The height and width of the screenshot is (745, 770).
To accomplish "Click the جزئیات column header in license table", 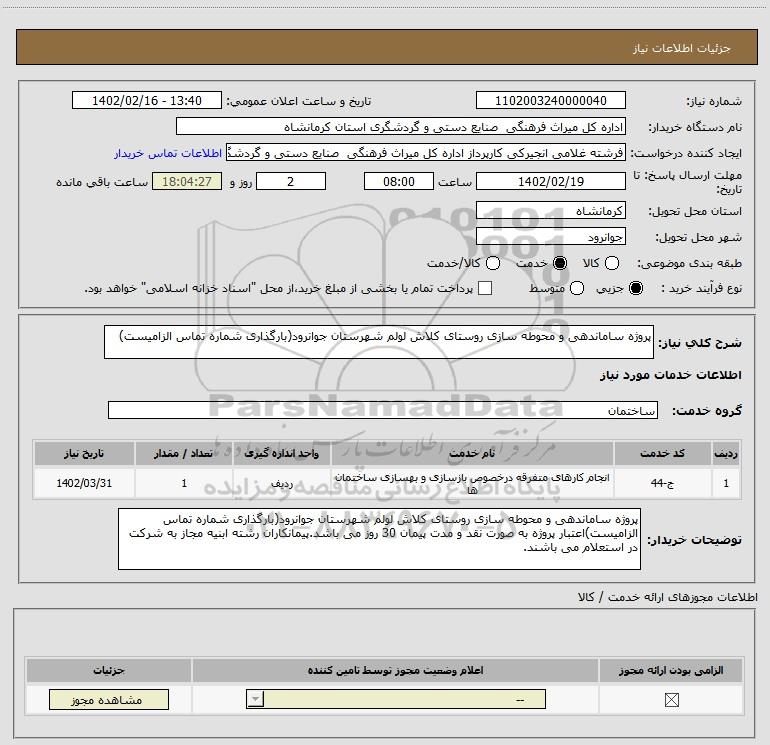I will click(x=109, y=670).
